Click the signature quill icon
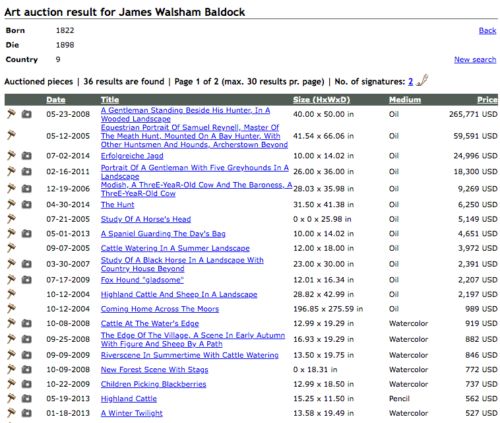 click(422, 80)
